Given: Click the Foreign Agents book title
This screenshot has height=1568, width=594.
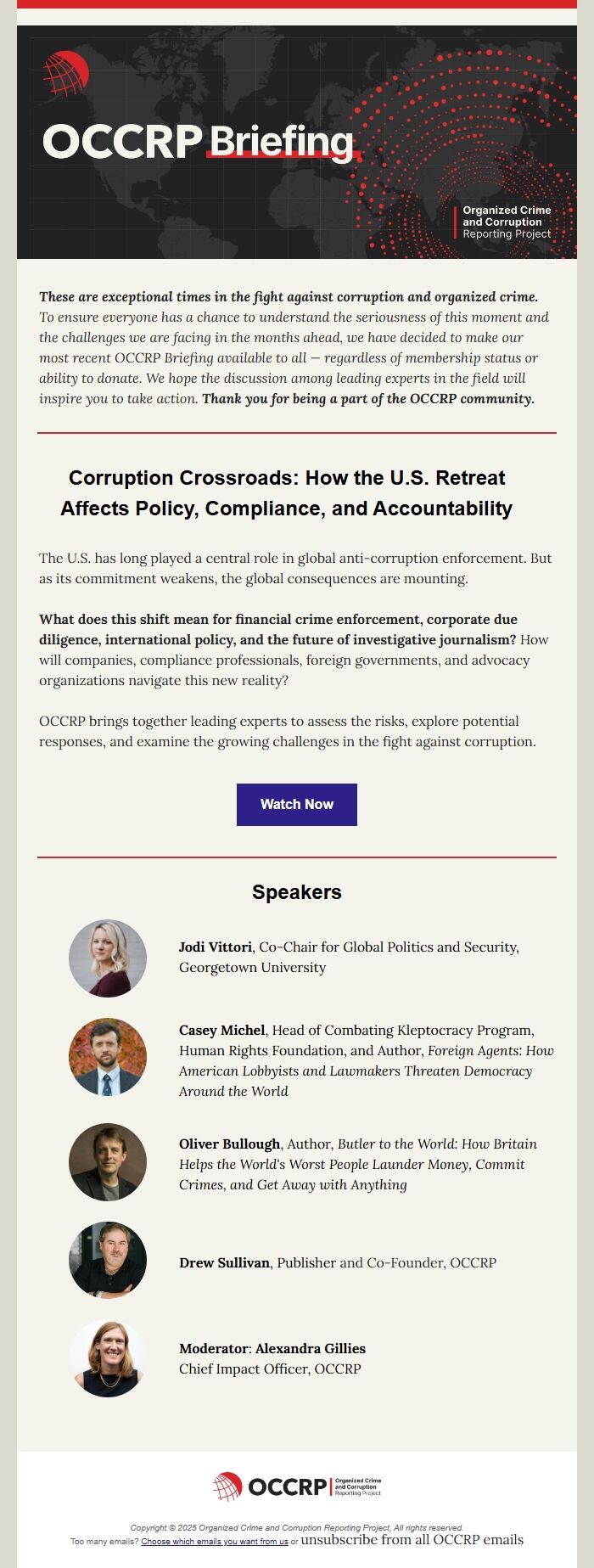Looking at the screenshot, I should click(x=367, y=1071).
